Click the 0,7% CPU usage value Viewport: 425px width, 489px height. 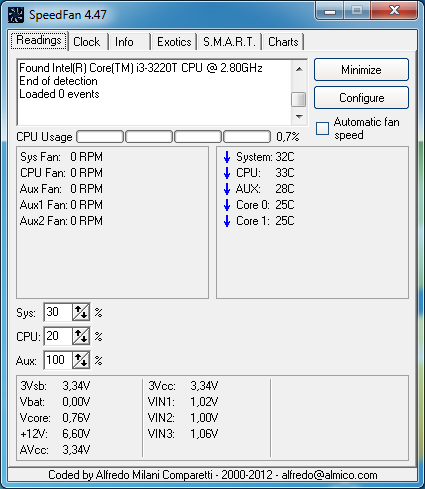[x=288, y=137]
